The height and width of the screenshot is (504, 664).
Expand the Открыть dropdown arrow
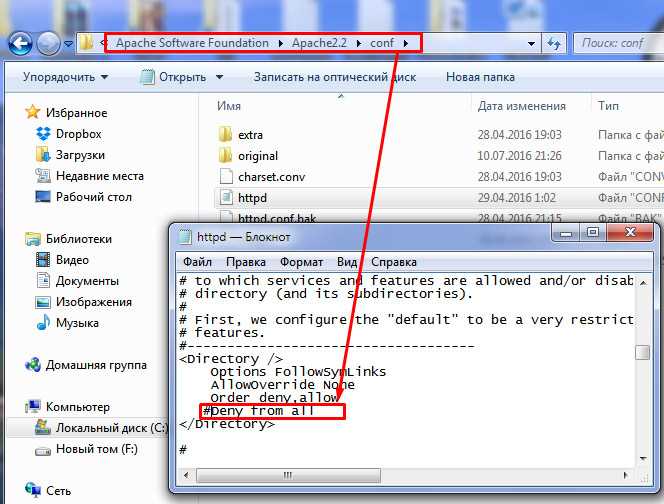point(219,77)
